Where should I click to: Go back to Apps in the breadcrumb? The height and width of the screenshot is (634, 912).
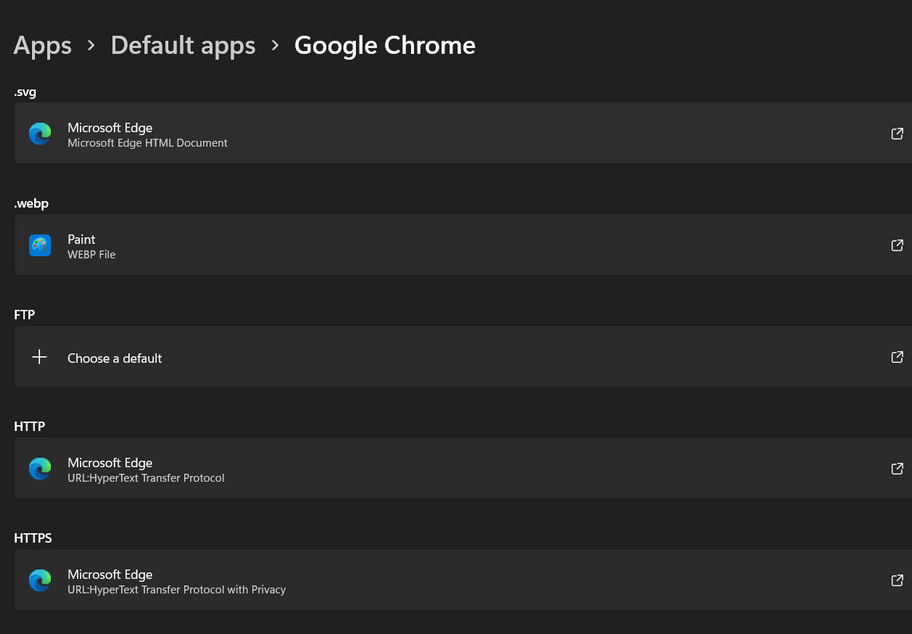coord(43,46)
